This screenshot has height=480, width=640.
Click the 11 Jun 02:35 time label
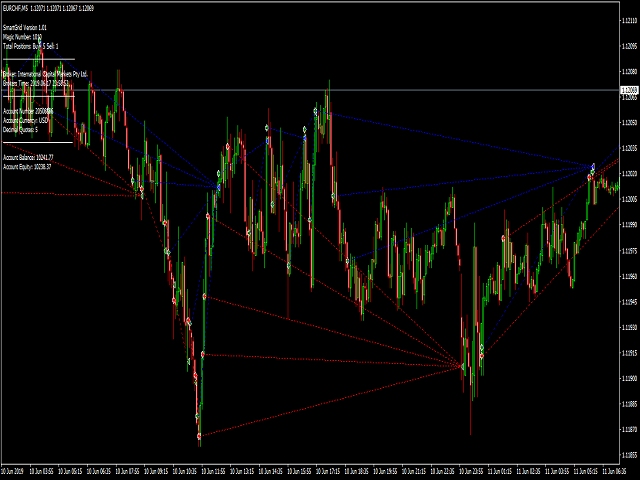[528, 471]
